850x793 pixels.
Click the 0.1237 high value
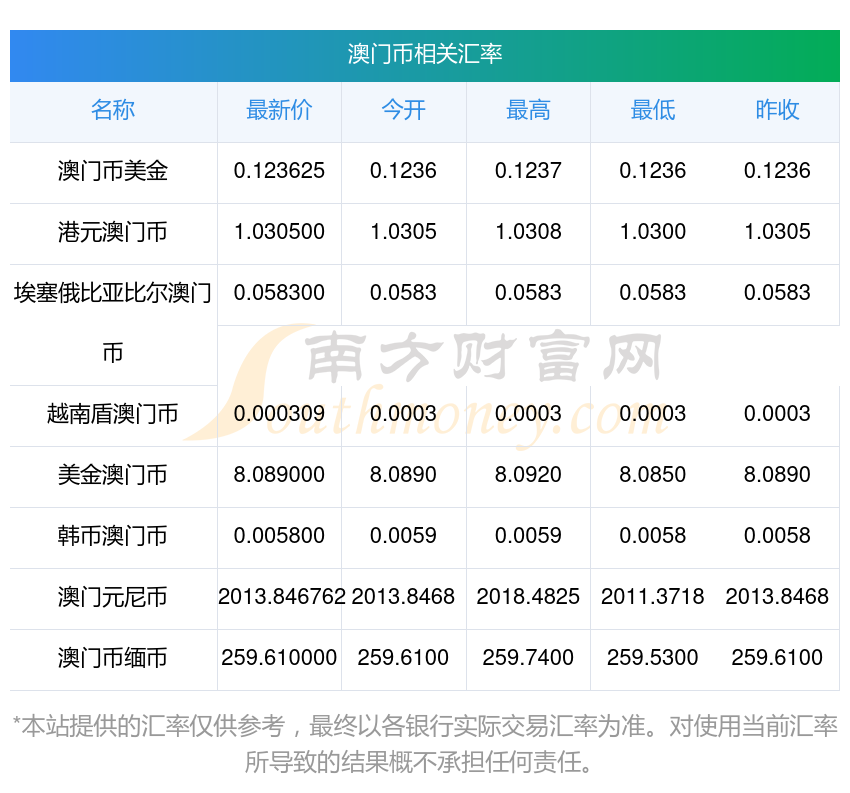528,171
